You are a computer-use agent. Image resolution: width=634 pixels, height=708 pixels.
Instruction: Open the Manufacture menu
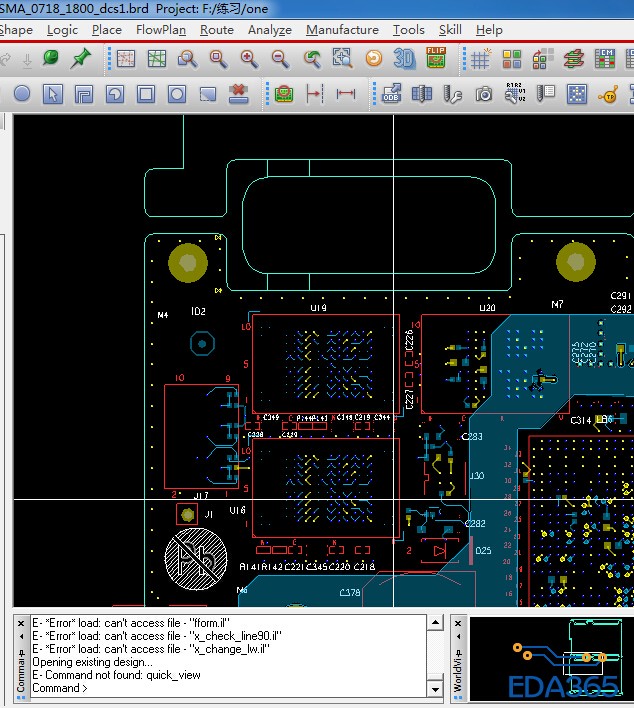(342, 30)
